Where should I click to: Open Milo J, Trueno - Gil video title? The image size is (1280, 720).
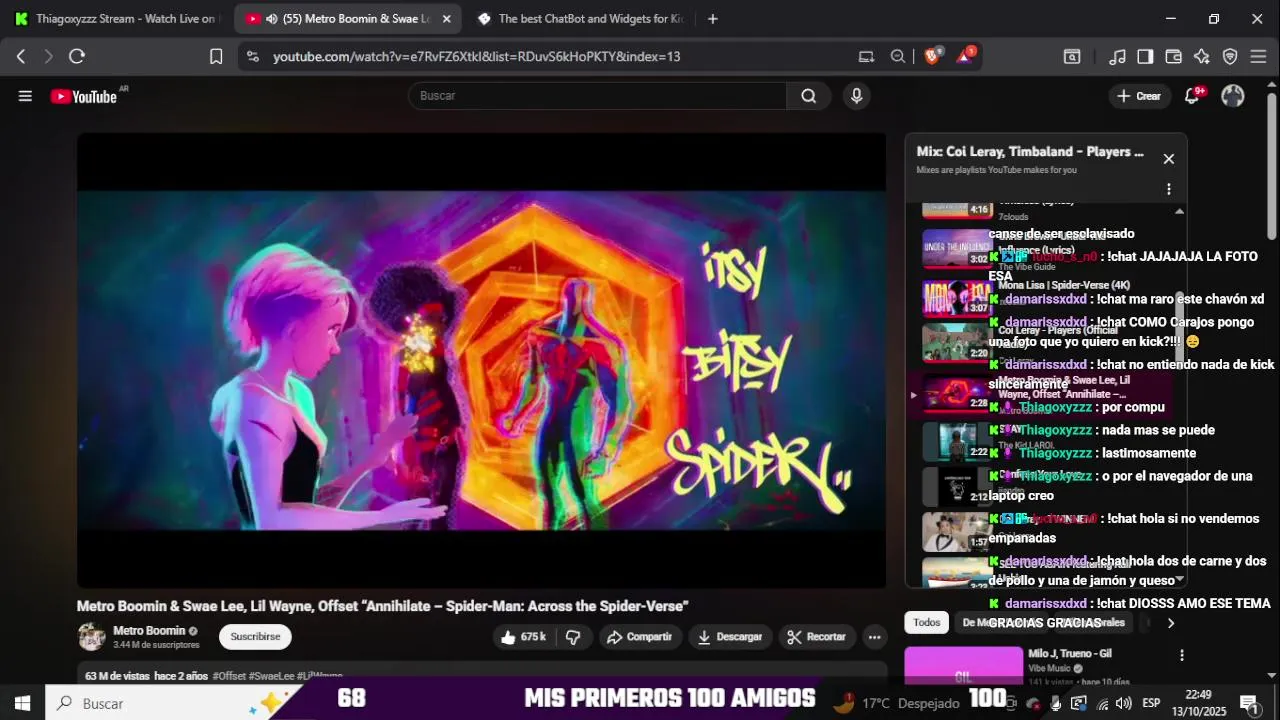[1070, 654]
